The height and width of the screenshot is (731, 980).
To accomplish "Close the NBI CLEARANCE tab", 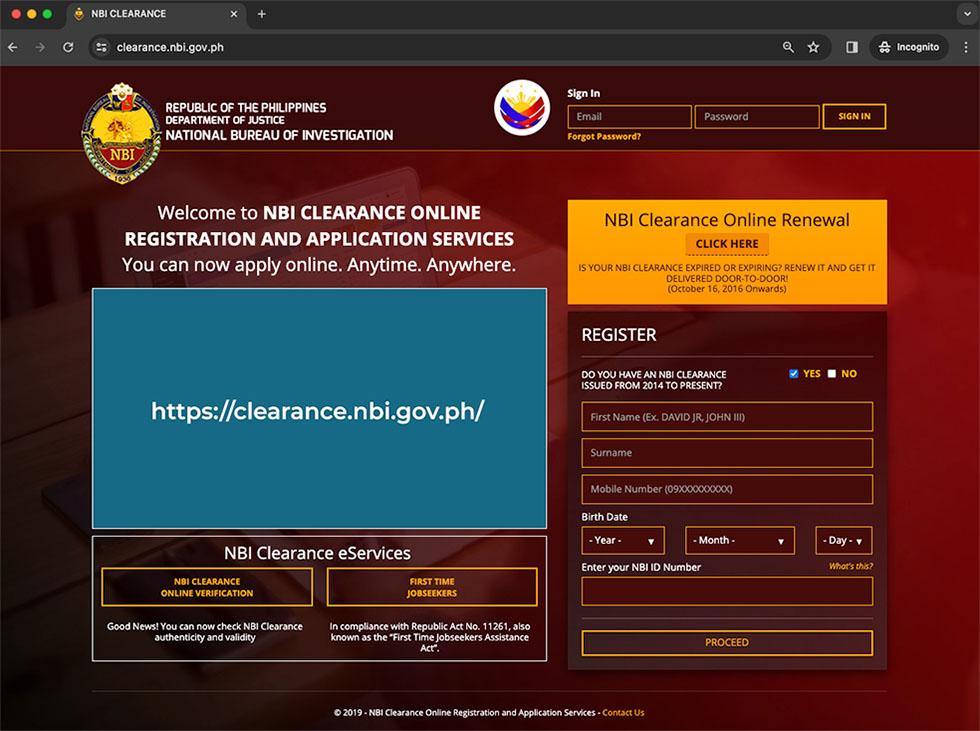I will point(234,14).
